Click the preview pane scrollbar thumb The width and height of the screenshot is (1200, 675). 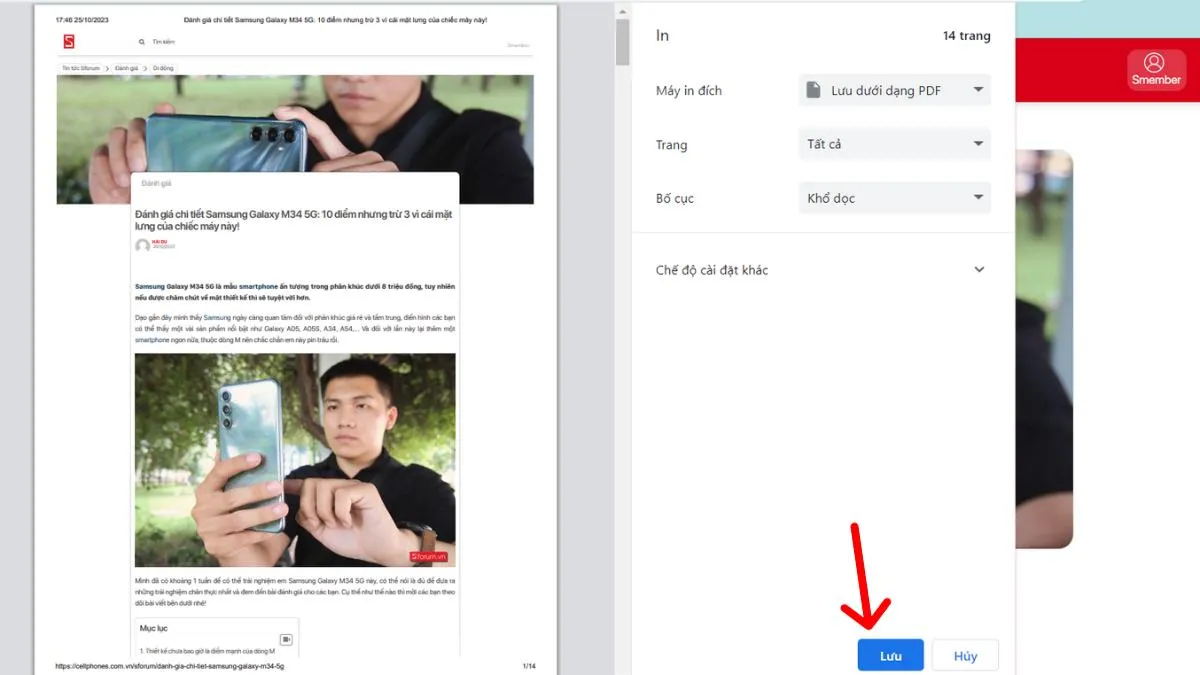622,43
